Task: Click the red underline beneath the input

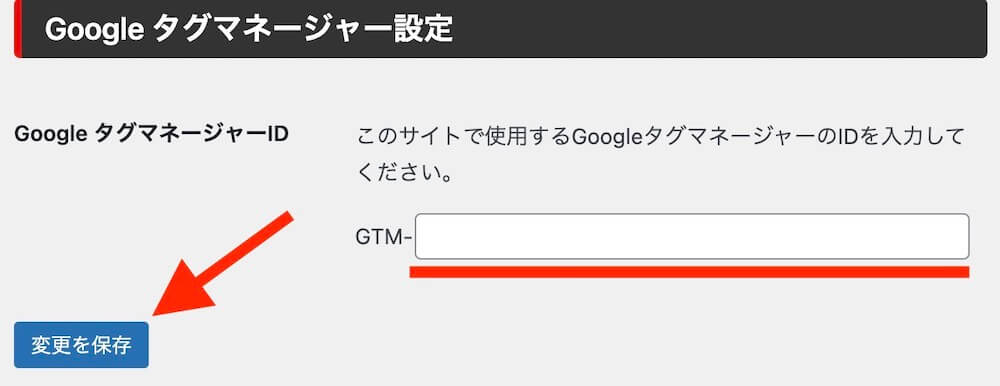Action: point(689,272)
